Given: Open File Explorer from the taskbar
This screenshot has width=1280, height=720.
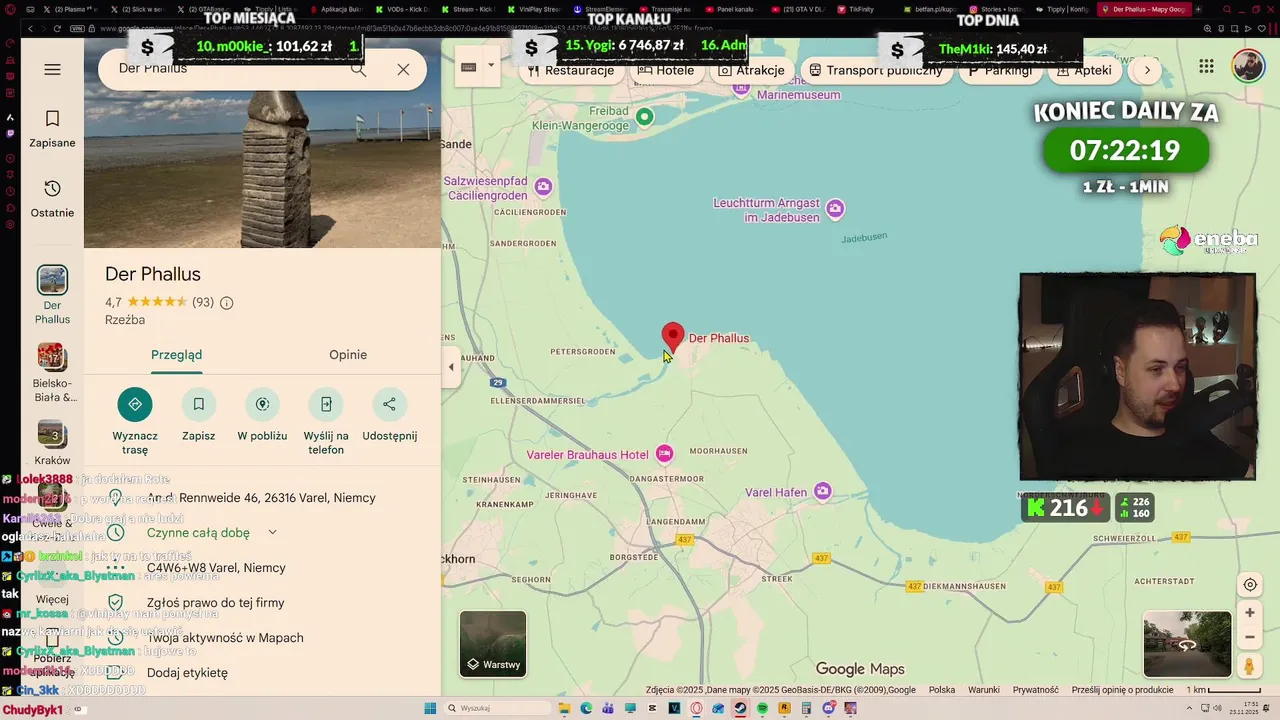Looking at the screenshot, I should 565,708.
